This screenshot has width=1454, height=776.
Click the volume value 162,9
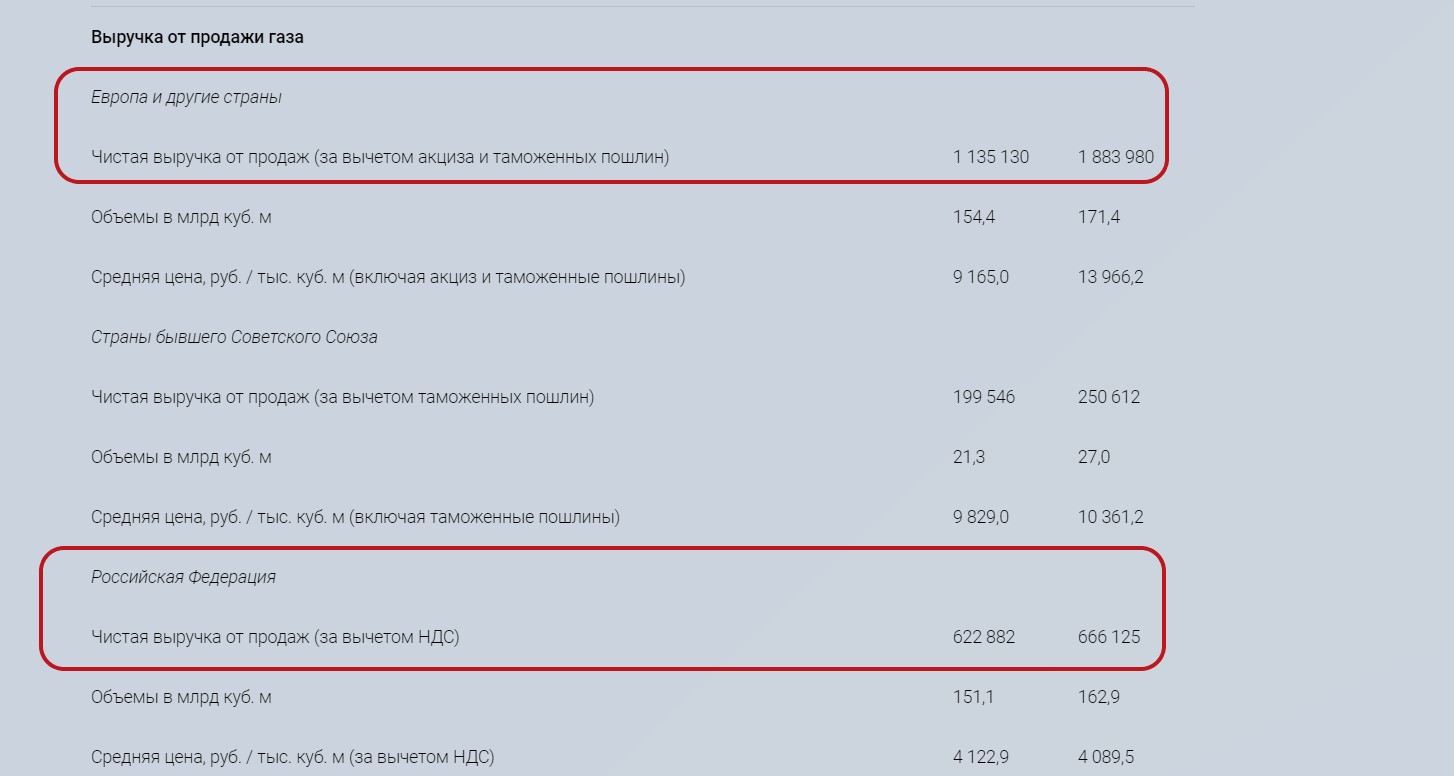pos(1099,697)
